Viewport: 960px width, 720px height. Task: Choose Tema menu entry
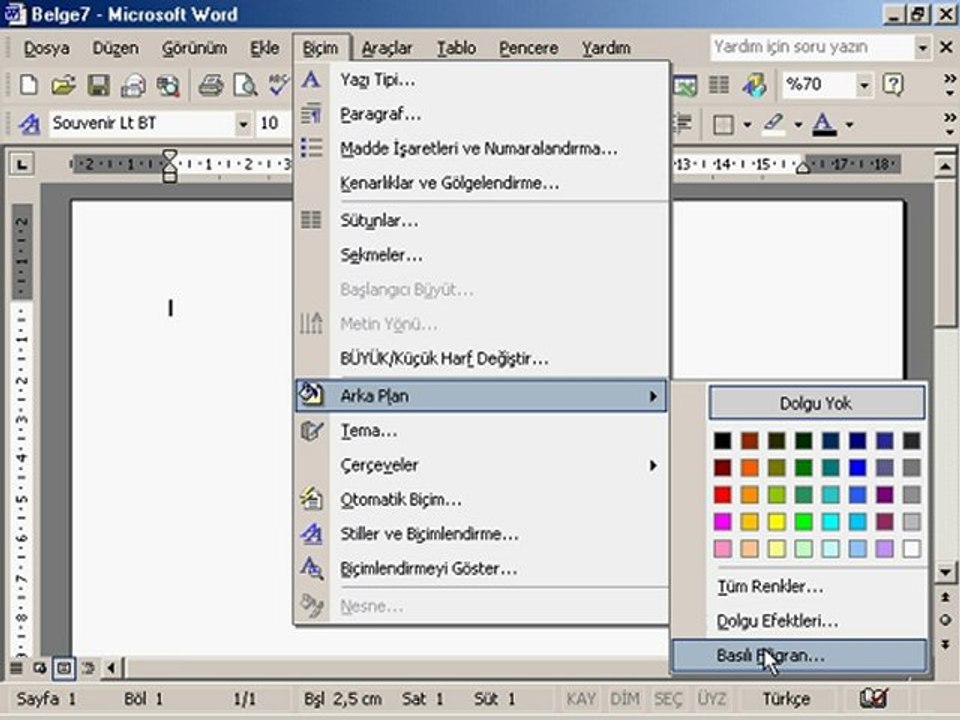[x=481, y=431]
